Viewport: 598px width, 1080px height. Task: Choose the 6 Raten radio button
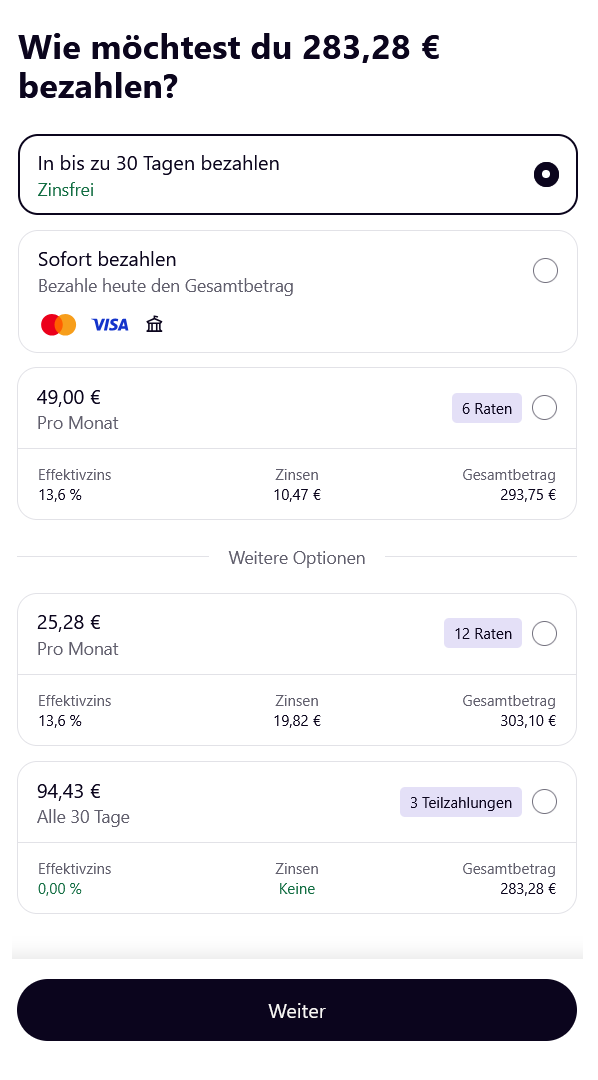pyautogui.click(x=544, y=408)
